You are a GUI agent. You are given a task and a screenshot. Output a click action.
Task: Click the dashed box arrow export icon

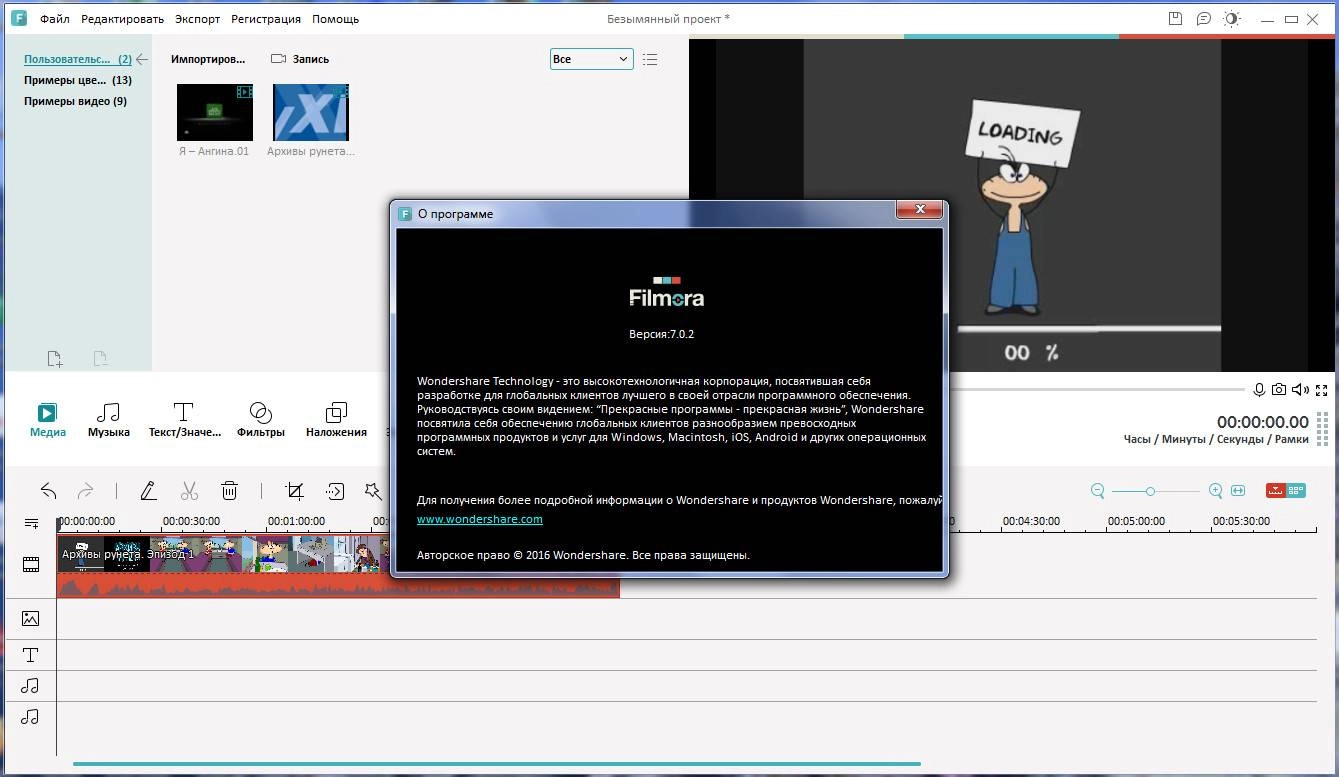pos(335,491)
